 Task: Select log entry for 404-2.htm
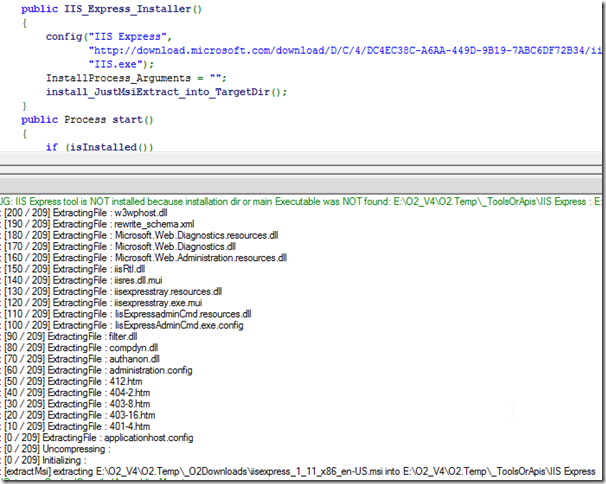[x=77, y=392]
